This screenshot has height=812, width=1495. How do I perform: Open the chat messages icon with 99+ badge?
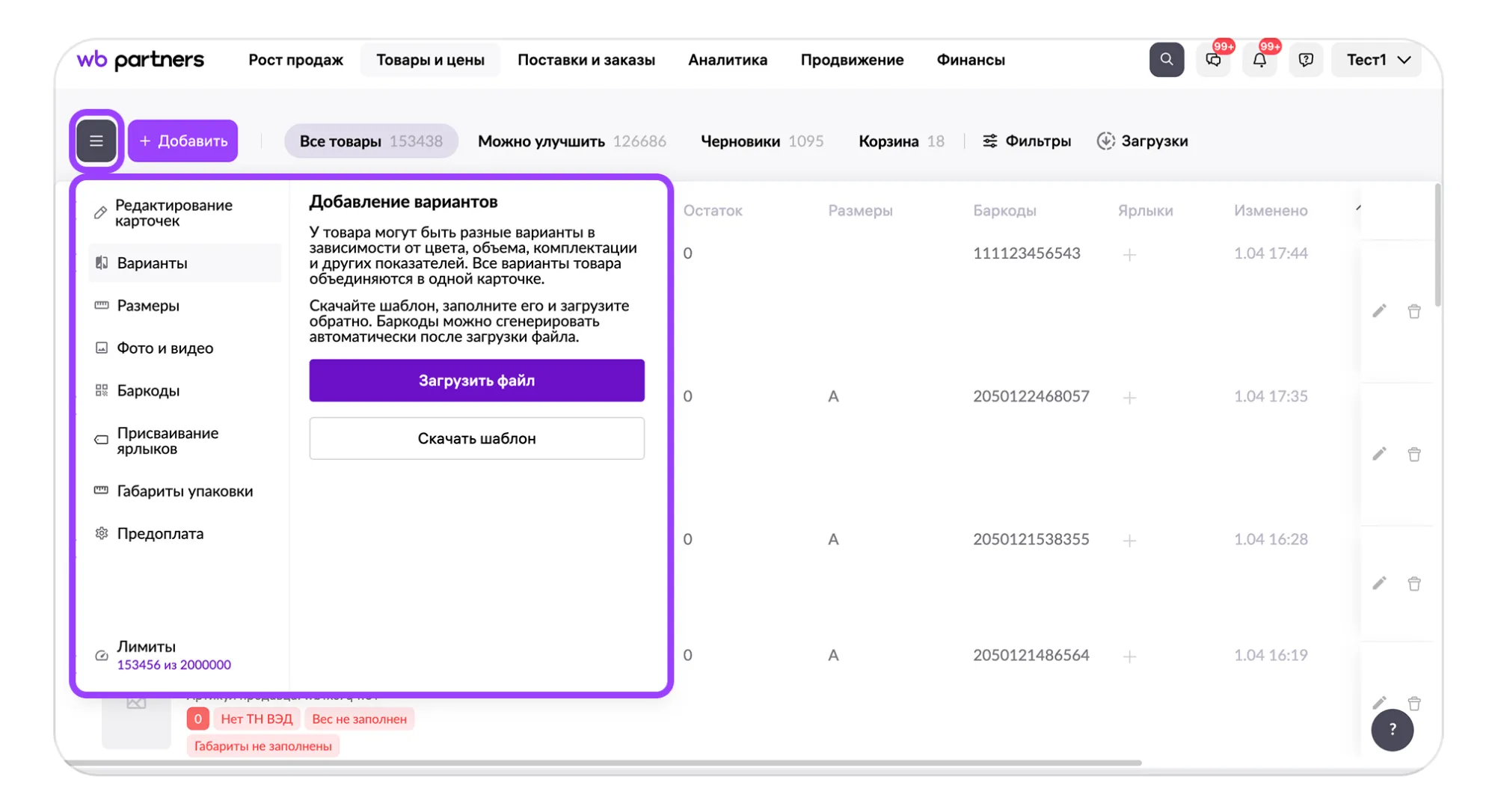[1213, 59]
